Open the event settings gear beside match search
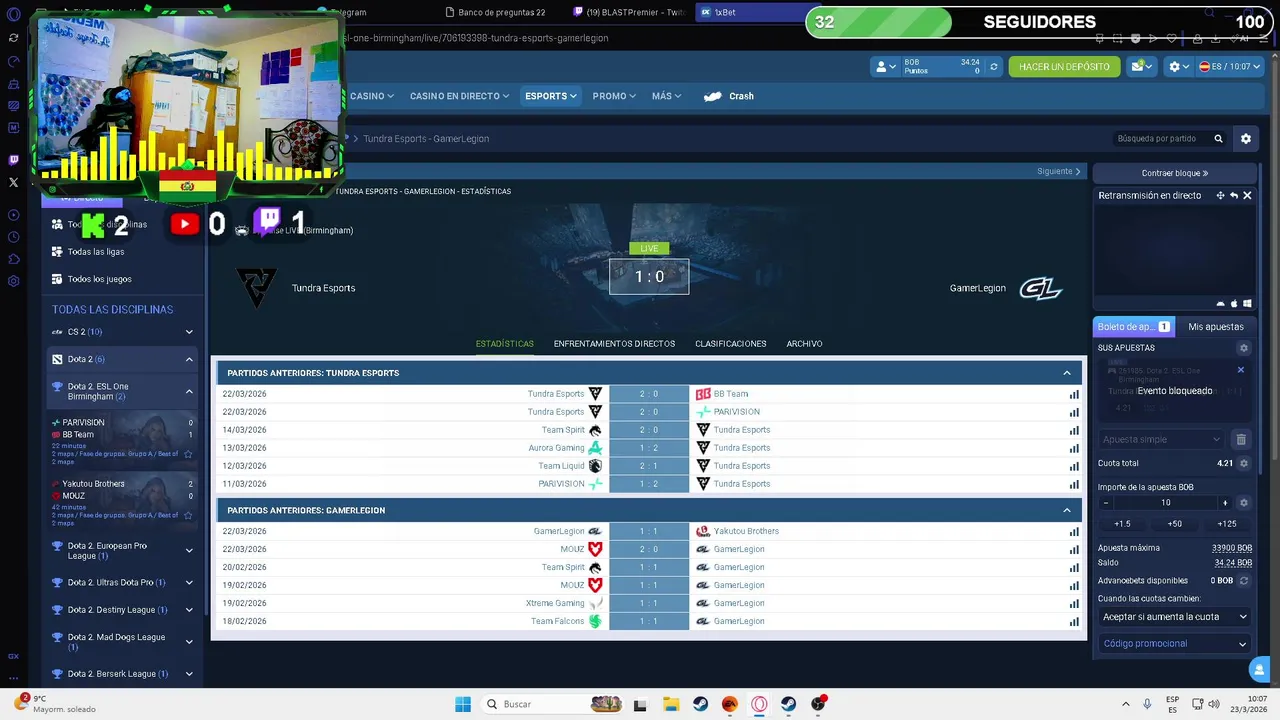The height and width of the screenshot is (720, 1280). click(1246, 139)
